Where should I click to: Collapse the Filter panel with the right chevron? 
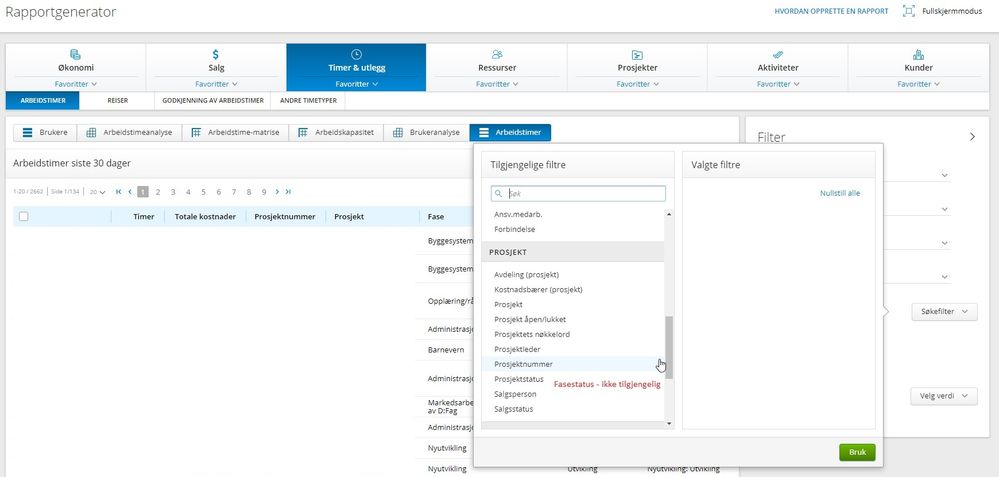972,136
